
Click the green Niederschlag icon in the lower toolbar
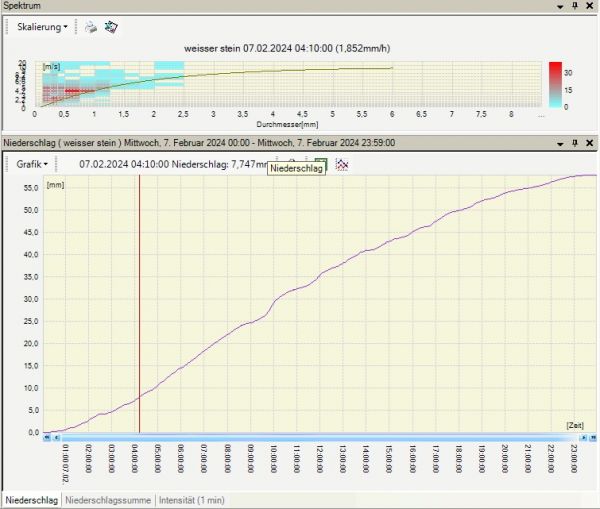(x=321, y=163)
